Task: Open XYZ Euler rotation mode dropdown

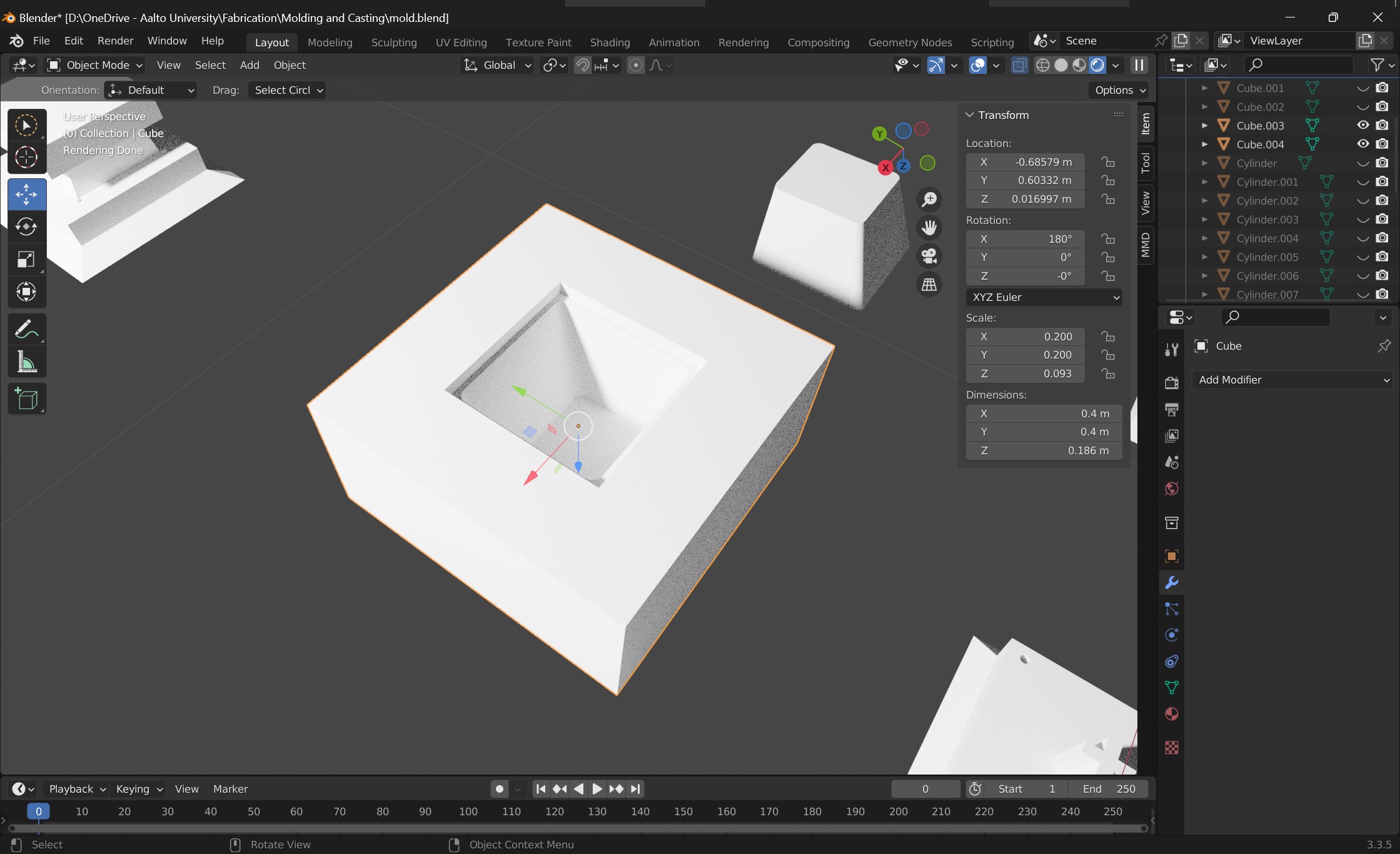Action: tap(1044, 297)
